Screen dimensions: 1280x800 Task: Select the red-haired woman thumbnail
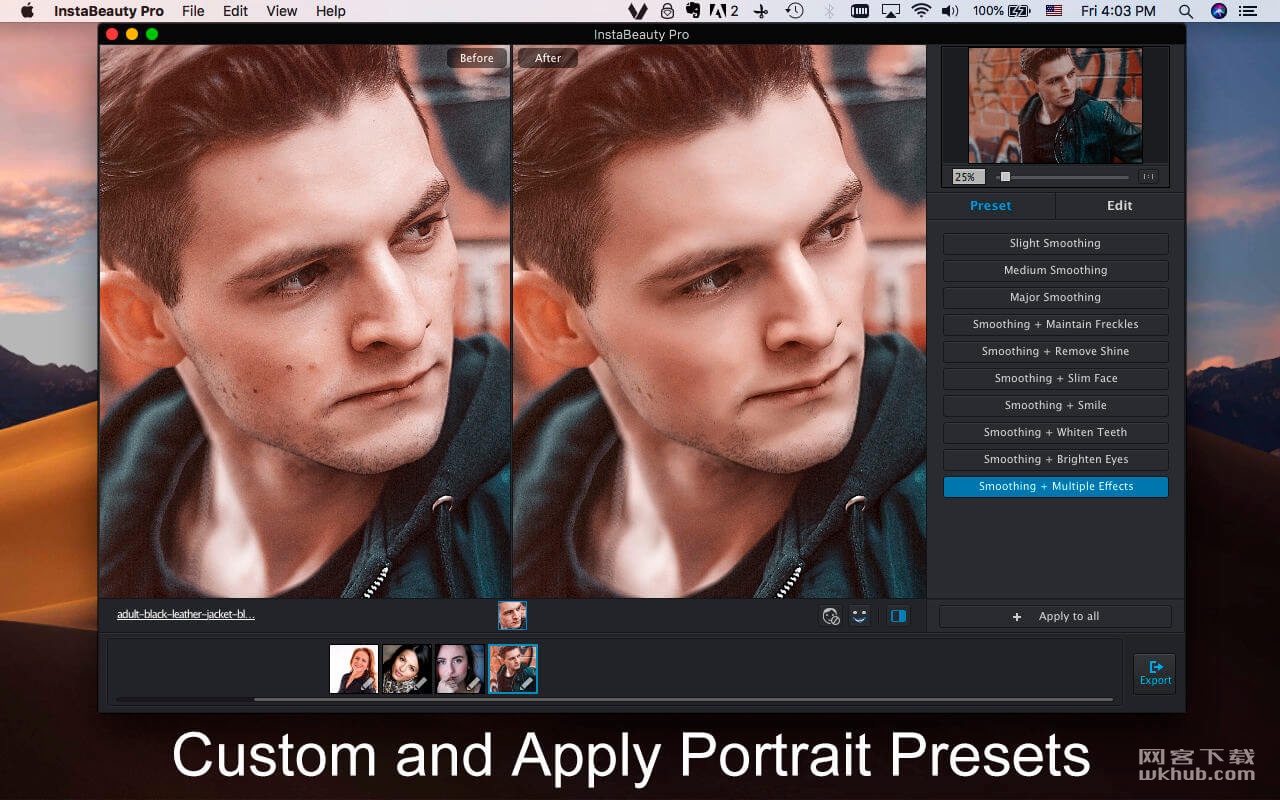pyautogui.click(x=354, y=669)
